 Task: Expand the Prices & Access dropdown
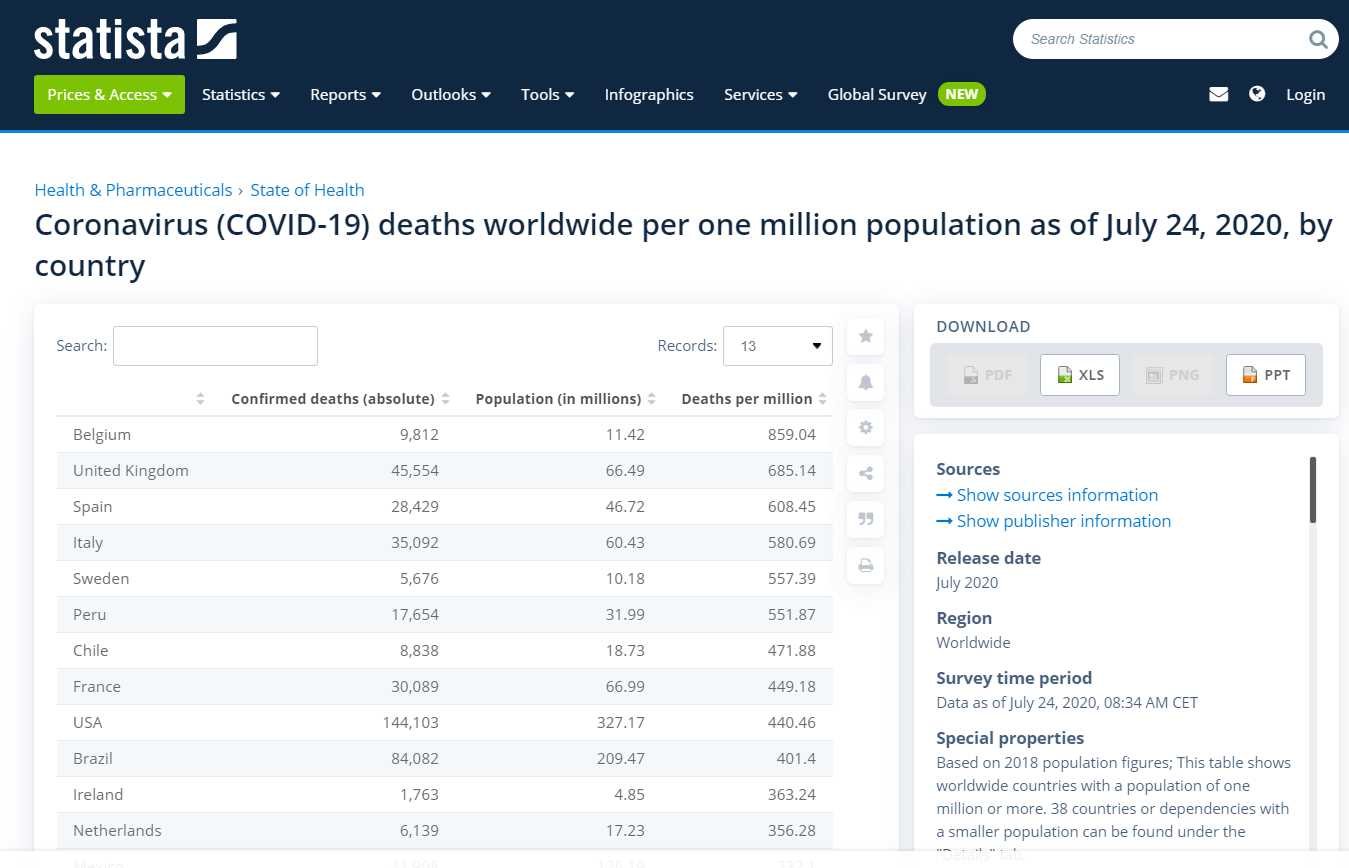point(109,94)
